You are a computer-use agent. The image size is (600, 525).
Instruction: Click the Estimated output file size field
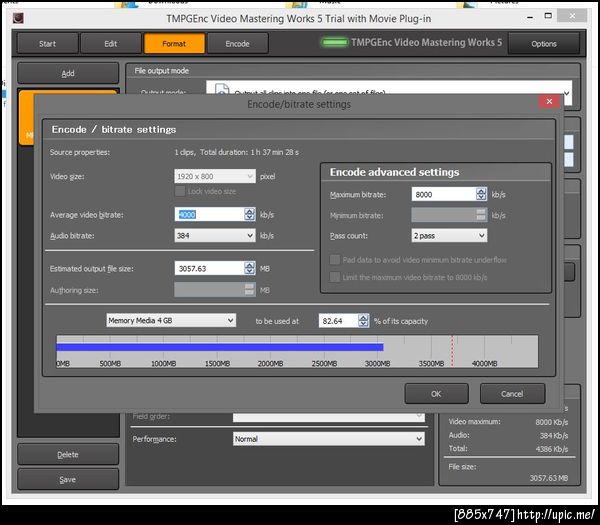coord(210,268)
